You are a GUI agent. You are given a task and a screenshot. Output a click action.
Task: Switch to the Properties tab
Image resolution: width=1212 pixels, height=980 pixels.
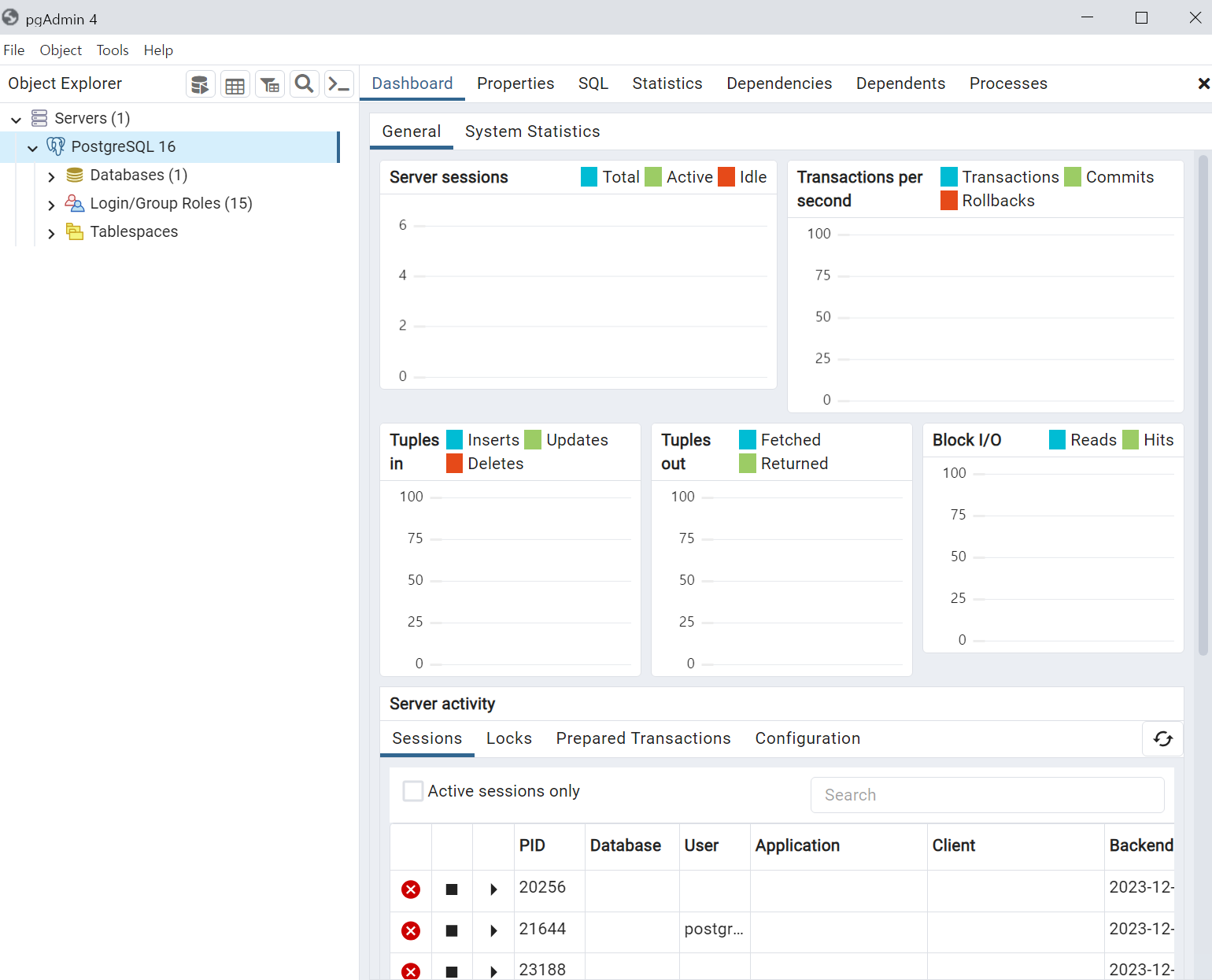tap(515, 83)
